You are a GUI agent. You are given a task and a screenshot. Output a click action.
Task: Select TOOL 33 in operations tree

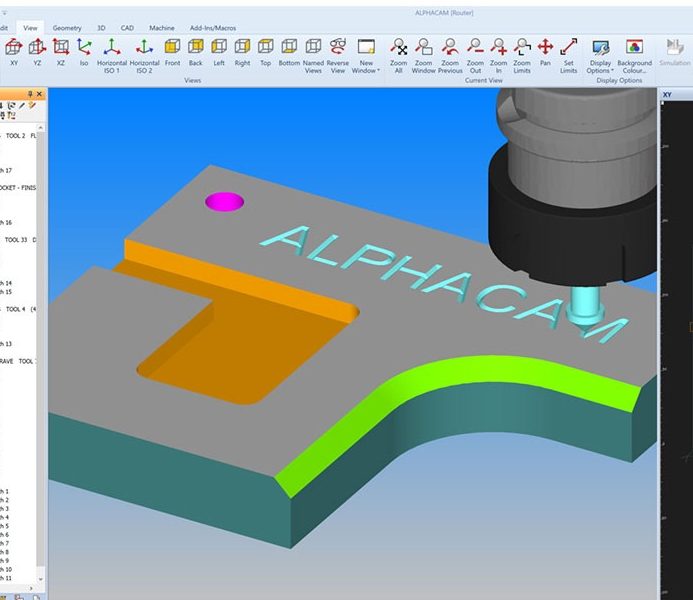coord(17,240)
